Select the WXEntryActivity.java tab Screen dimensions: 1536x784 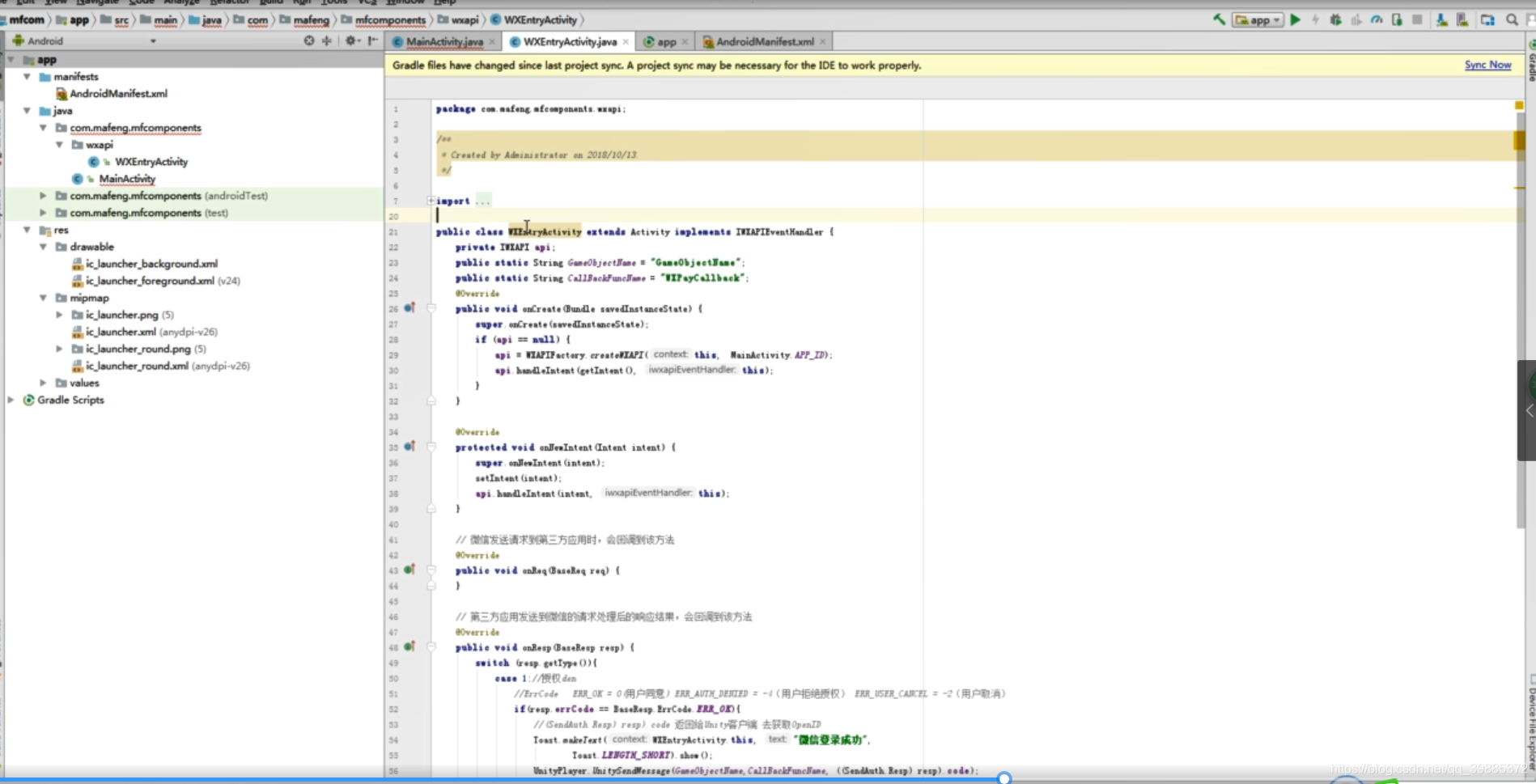coord(570,41)
